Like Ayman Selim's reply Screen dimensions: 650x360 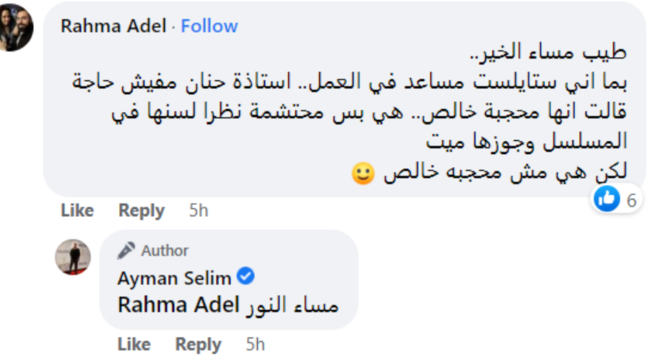pos(134,344)
